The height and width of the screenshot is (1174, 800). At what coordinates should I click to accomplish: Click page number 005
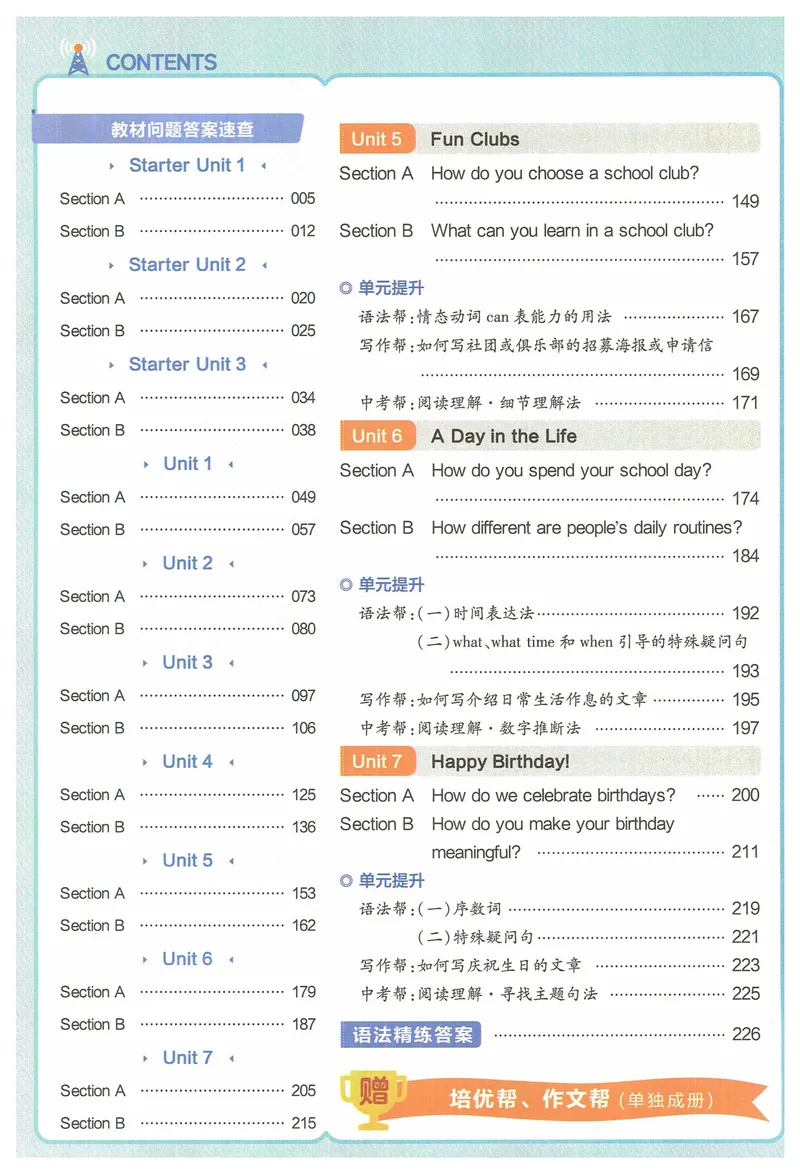click(303, 198)
